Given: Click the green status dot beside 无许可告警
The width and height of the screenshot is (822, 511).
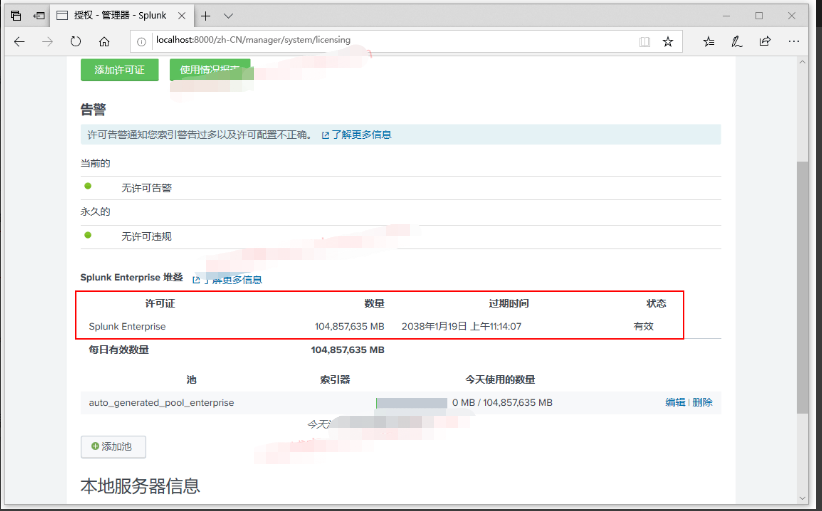Looking at the screenshot, I should coord(88,186).
